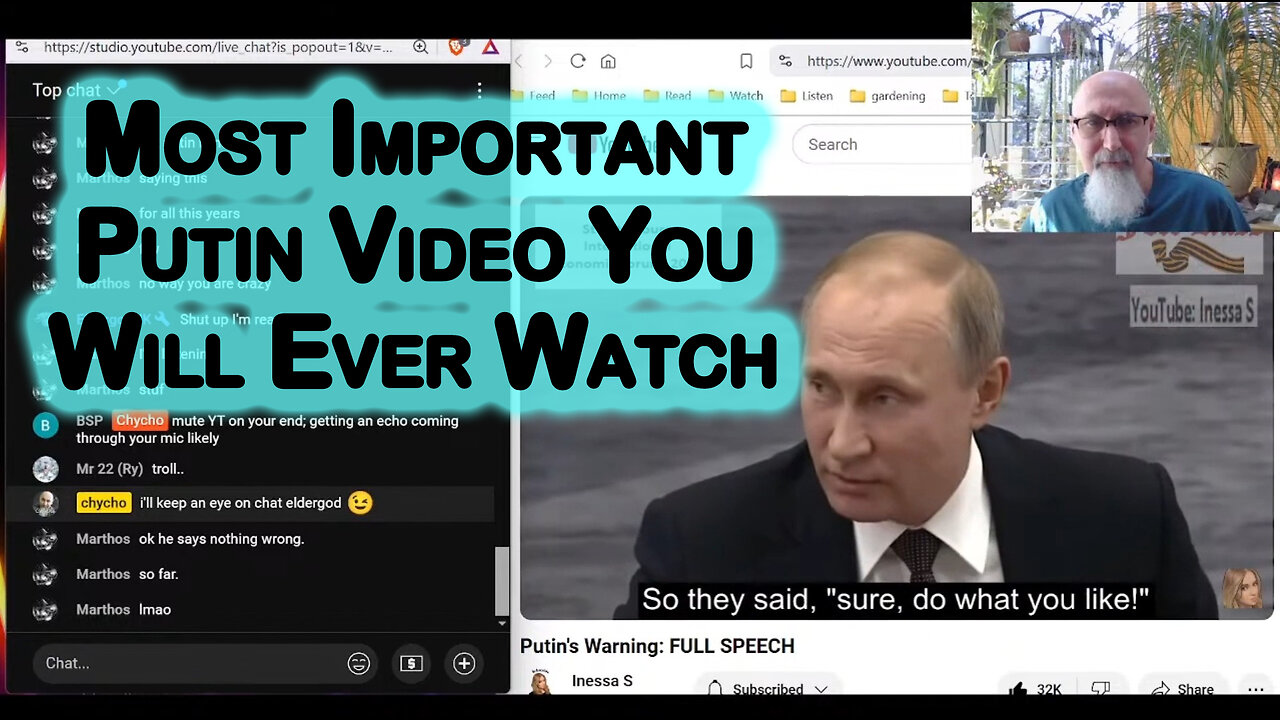Open Brave Shields lion icon
This screenshot has width=1280, height=720.
click(456, 47)
